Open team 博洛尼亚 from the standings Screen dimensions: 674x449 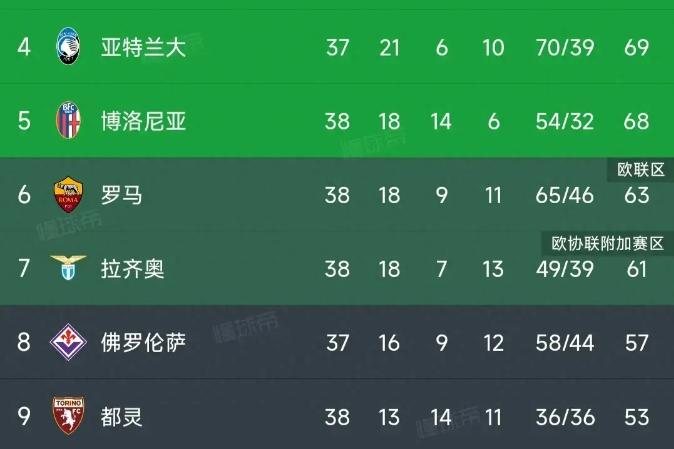[x=144, y=121]
